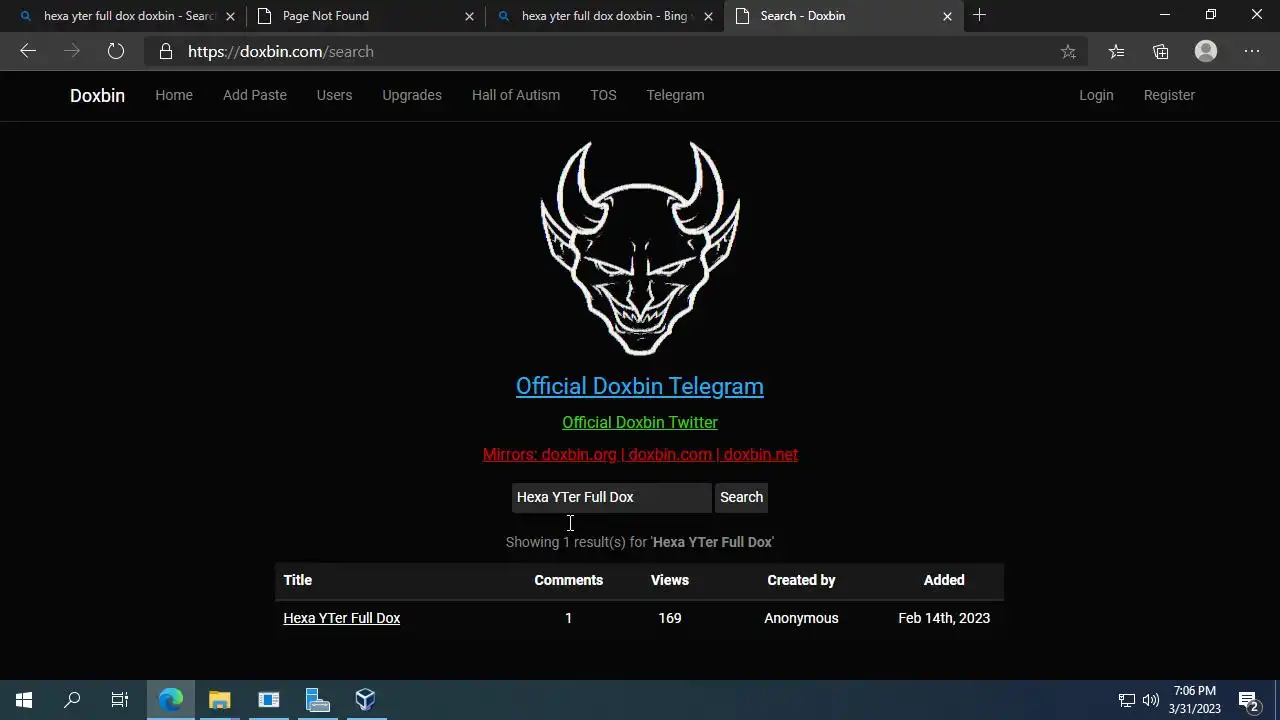Add this page to favorites with the star icon
This screenshot has height=720, width=1280.
point(1068,51)
